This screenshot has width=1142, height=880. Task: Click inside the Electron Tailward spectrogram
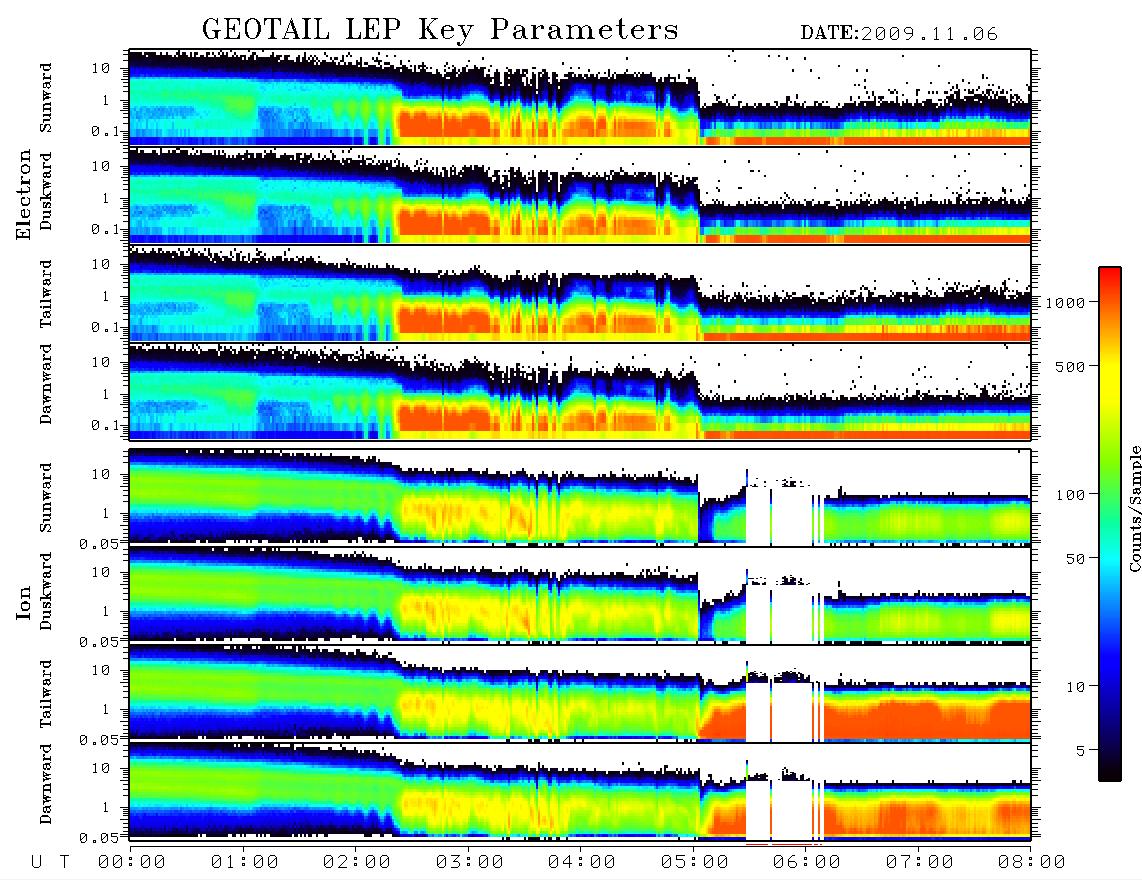click(x=580, y=294)
